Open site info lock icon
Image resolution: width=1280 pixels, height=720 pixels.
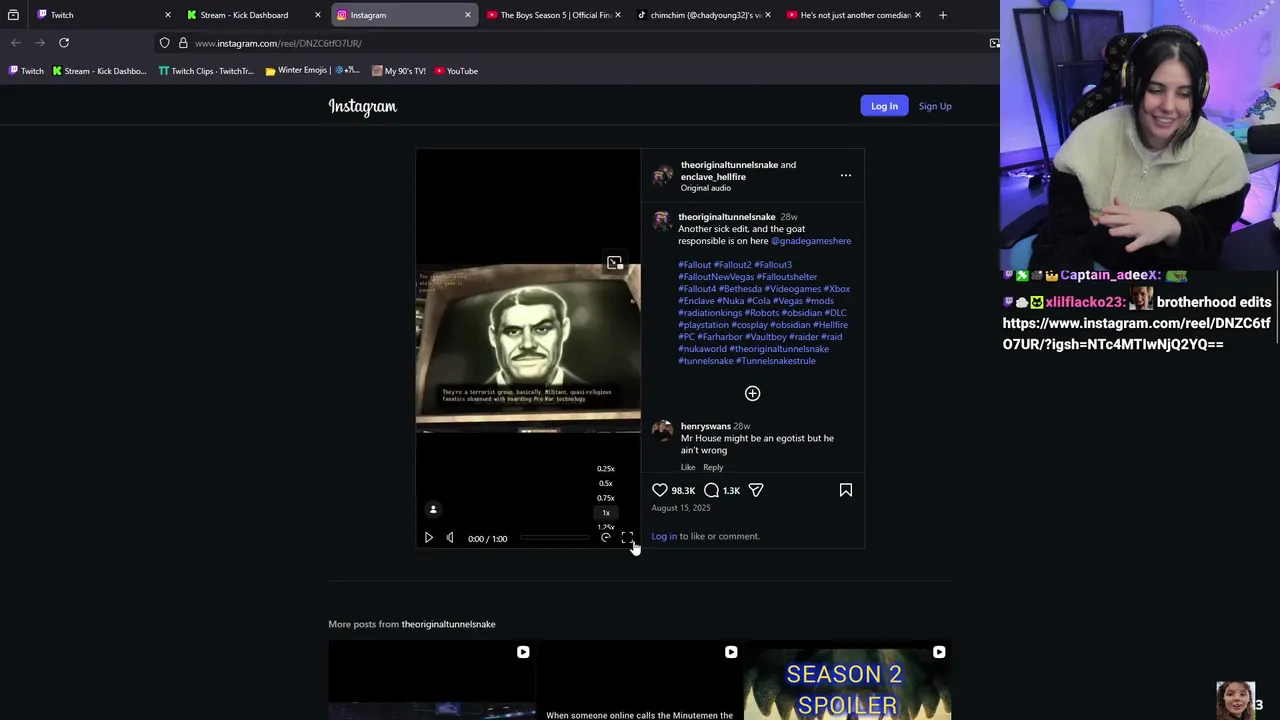(183, 43)
